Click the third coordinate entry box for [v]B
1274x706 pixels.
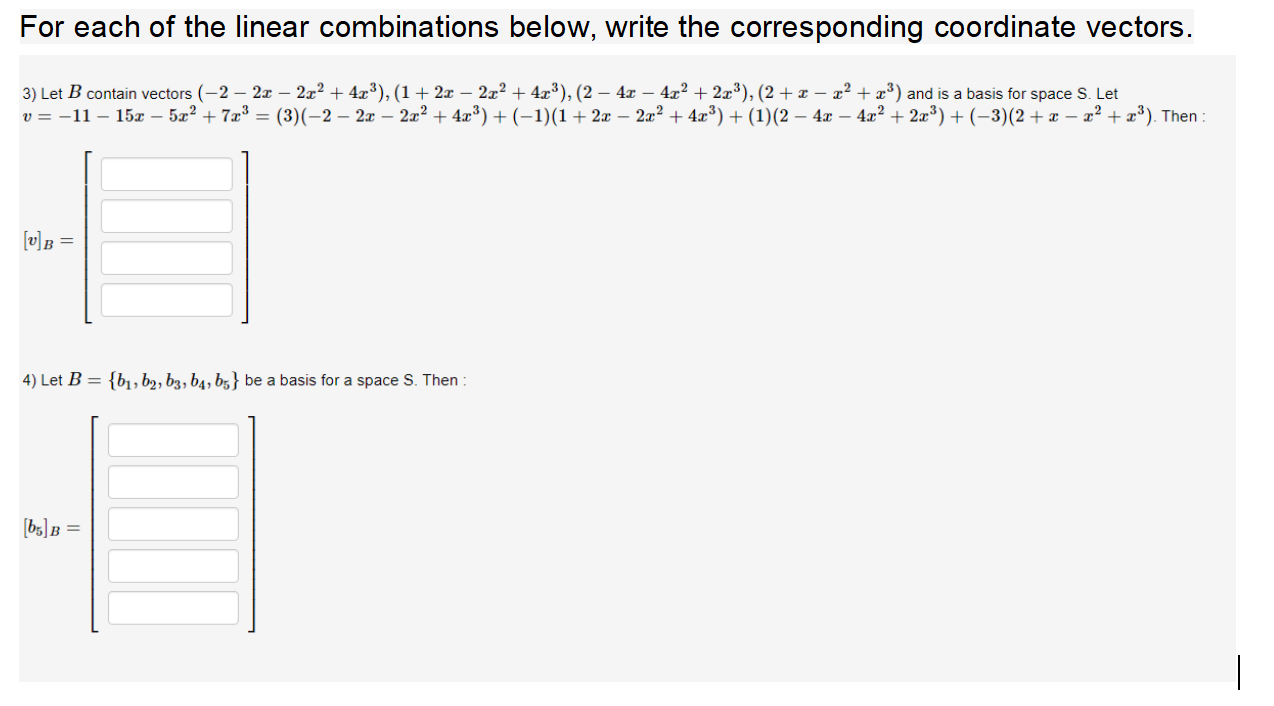(x=166, y=257)
